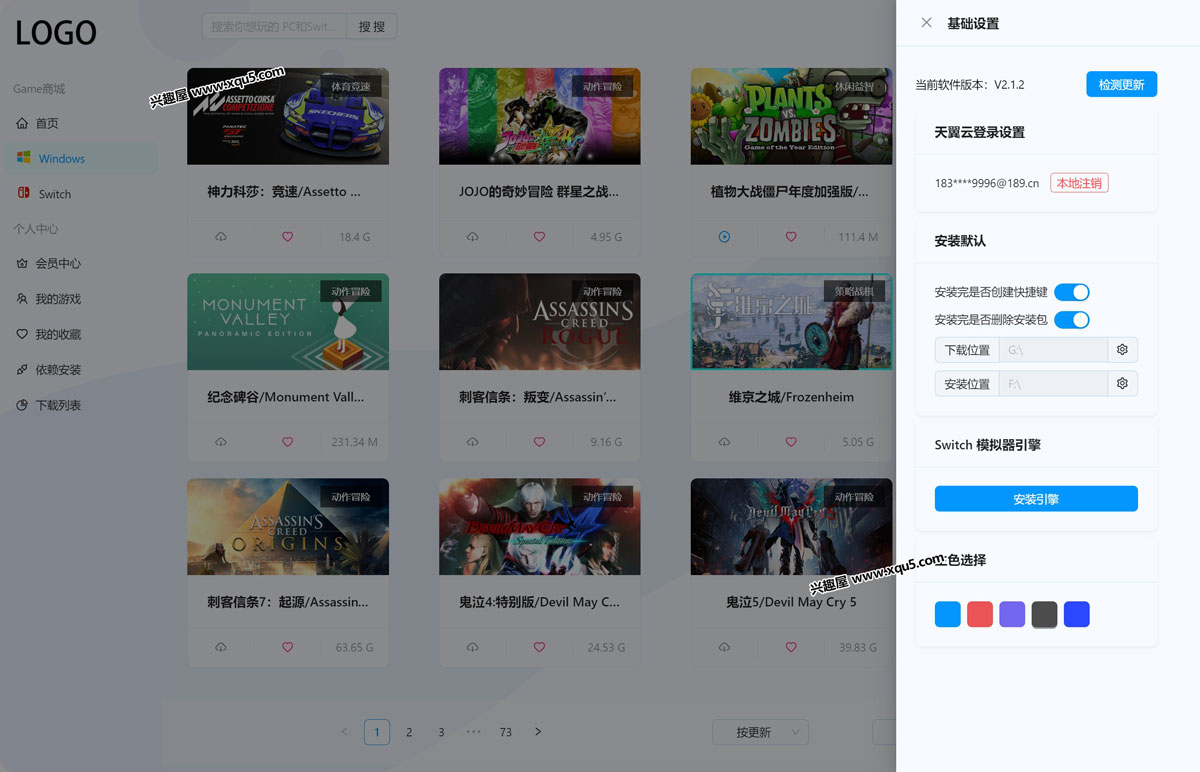Go to the next page arrow
The height and width of the screenshot is (772, 1200).
coord(538,732)
